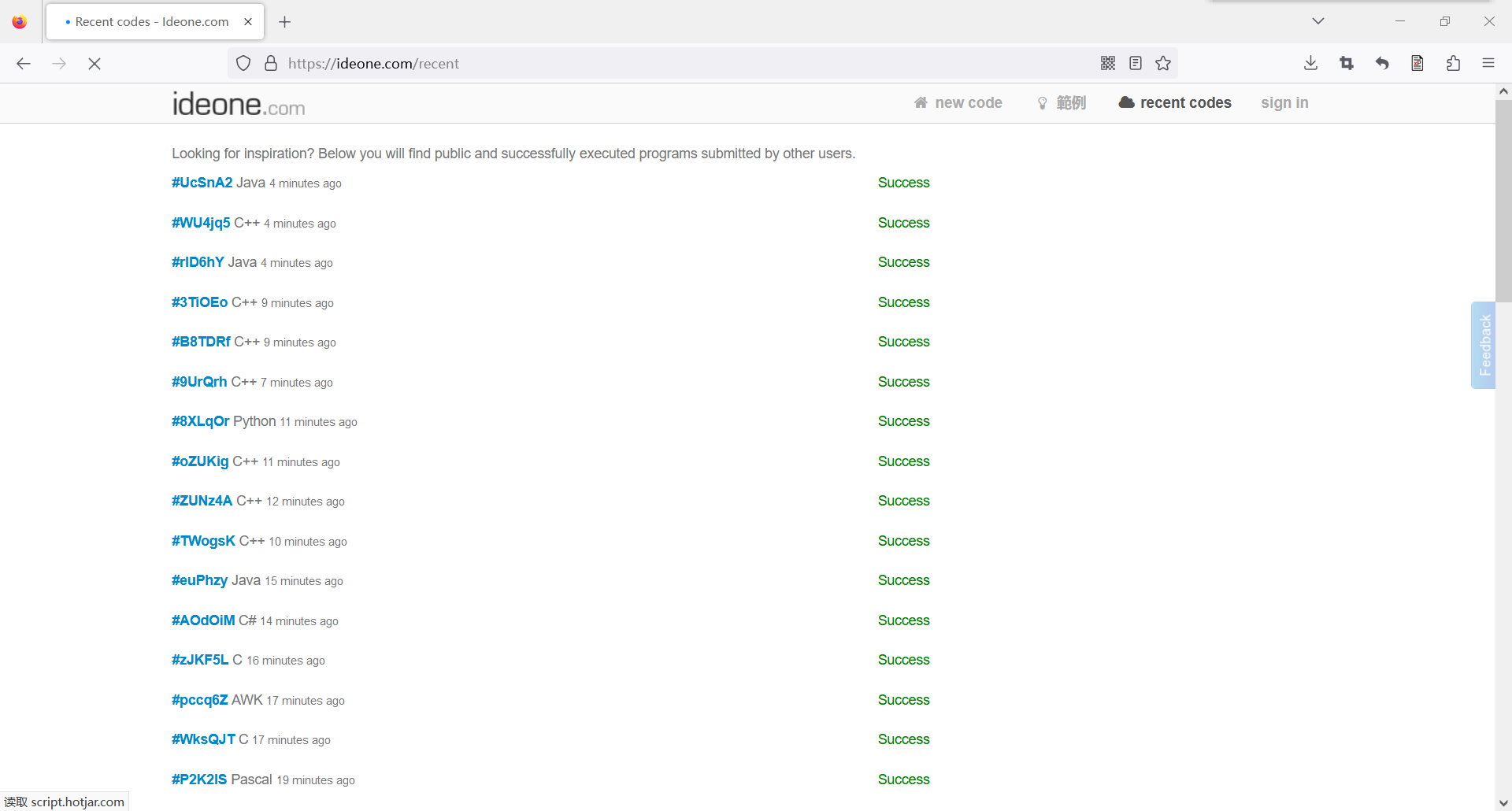
Task: Click the page vertical scrollbar thumb
Action: [1503, 201]
